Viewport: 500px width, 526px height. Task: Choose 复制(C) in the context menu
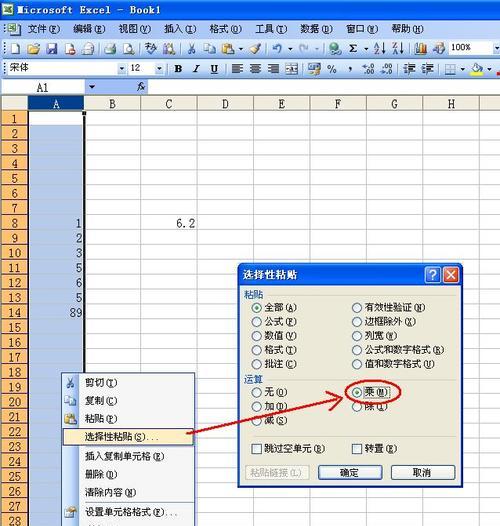tap(129, 401)
